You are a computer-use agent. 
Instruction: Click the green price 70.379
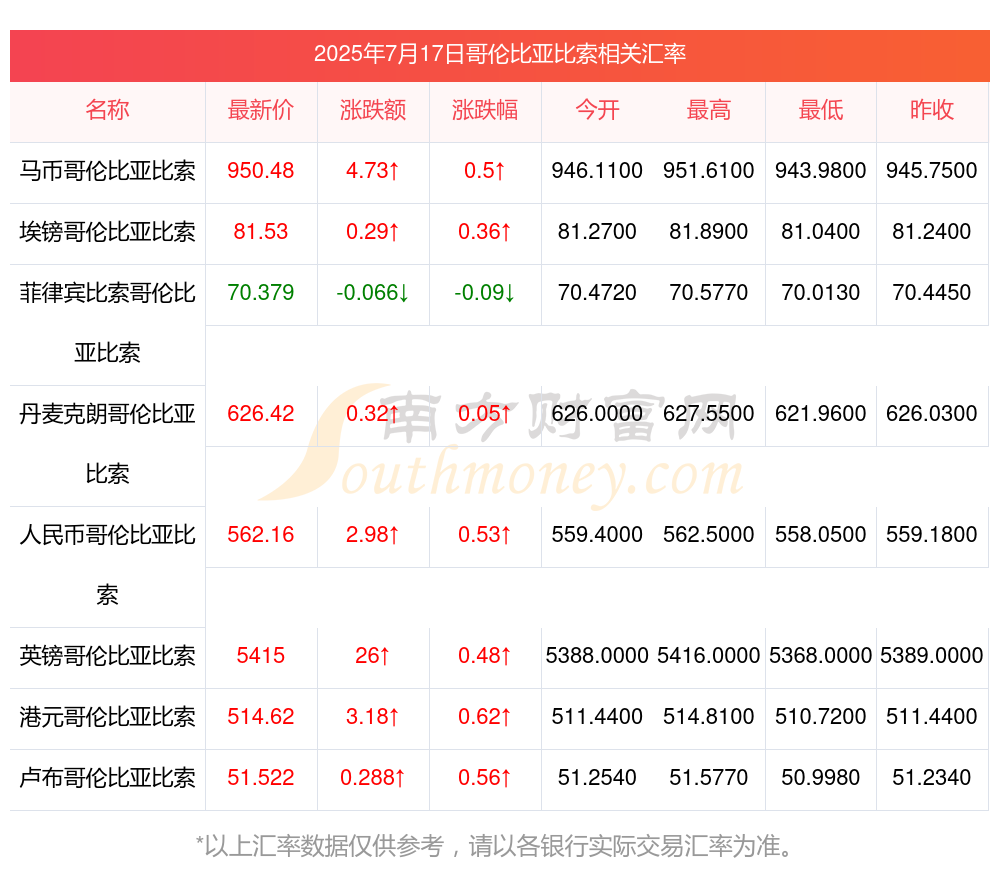click(261, 292)
